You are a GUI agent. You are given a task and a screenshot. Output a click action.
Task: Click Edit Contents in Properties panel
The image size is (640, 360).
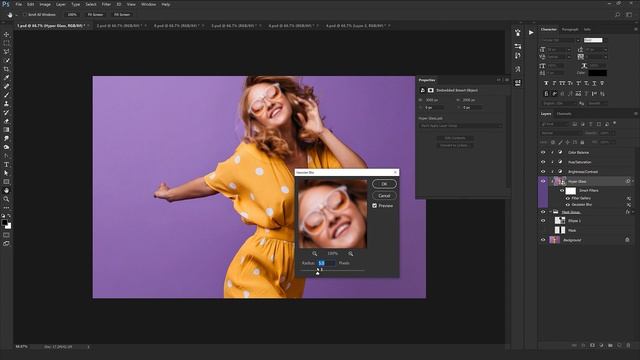click(x=455, y=138)
